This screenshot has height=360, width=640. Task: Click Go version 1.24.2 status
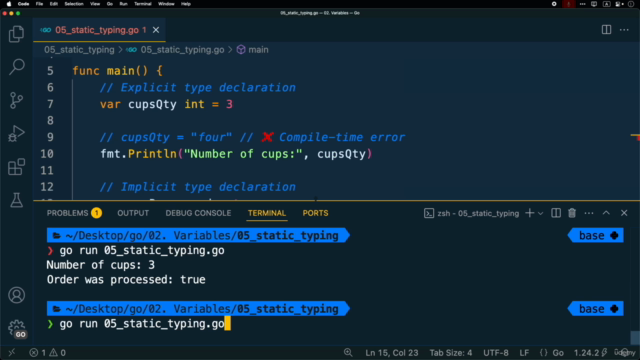590,353
